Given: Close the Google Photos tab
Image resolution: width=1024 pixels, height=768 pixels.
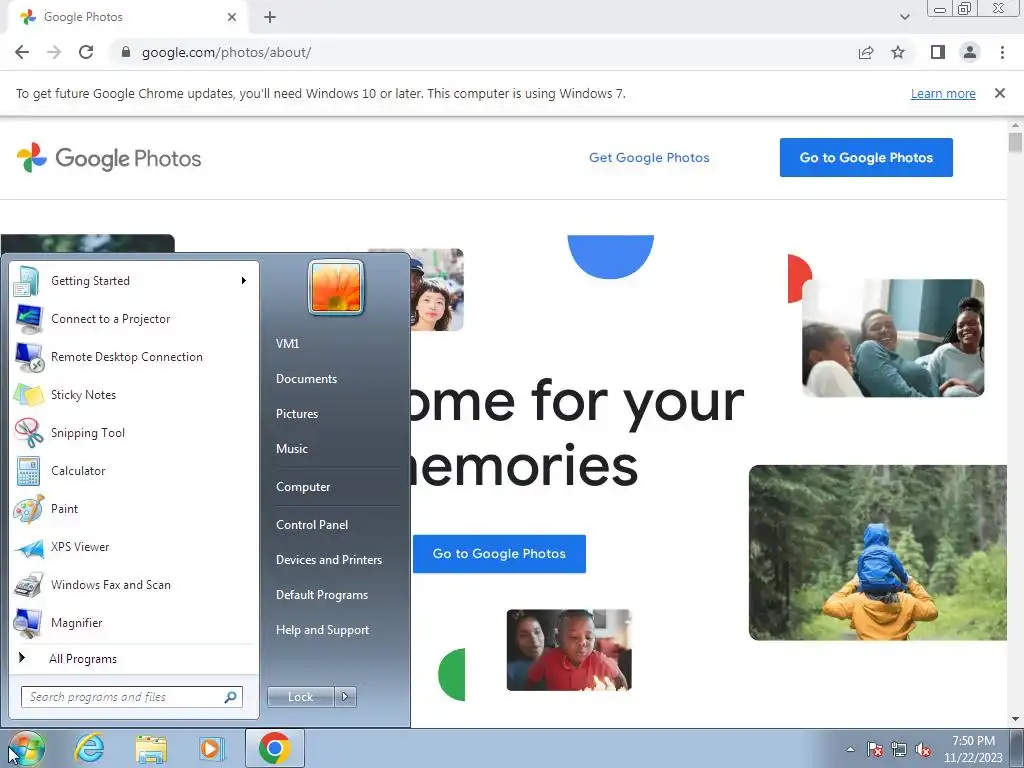Looking at the screenshot, I should 232,17.
